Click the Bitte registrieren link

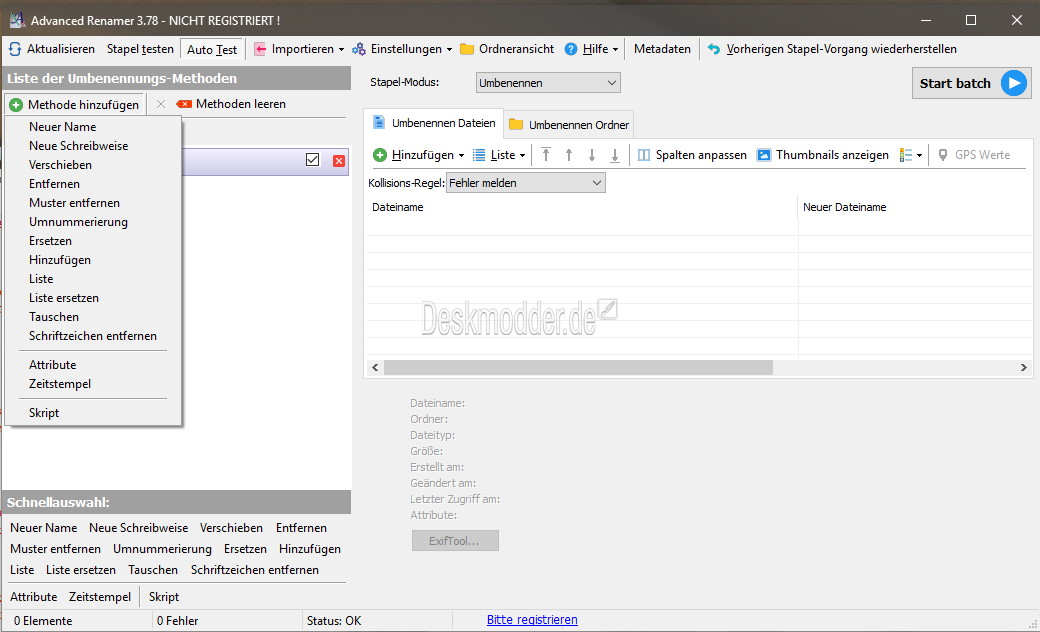pyautogui.click(x=532, y=620)
